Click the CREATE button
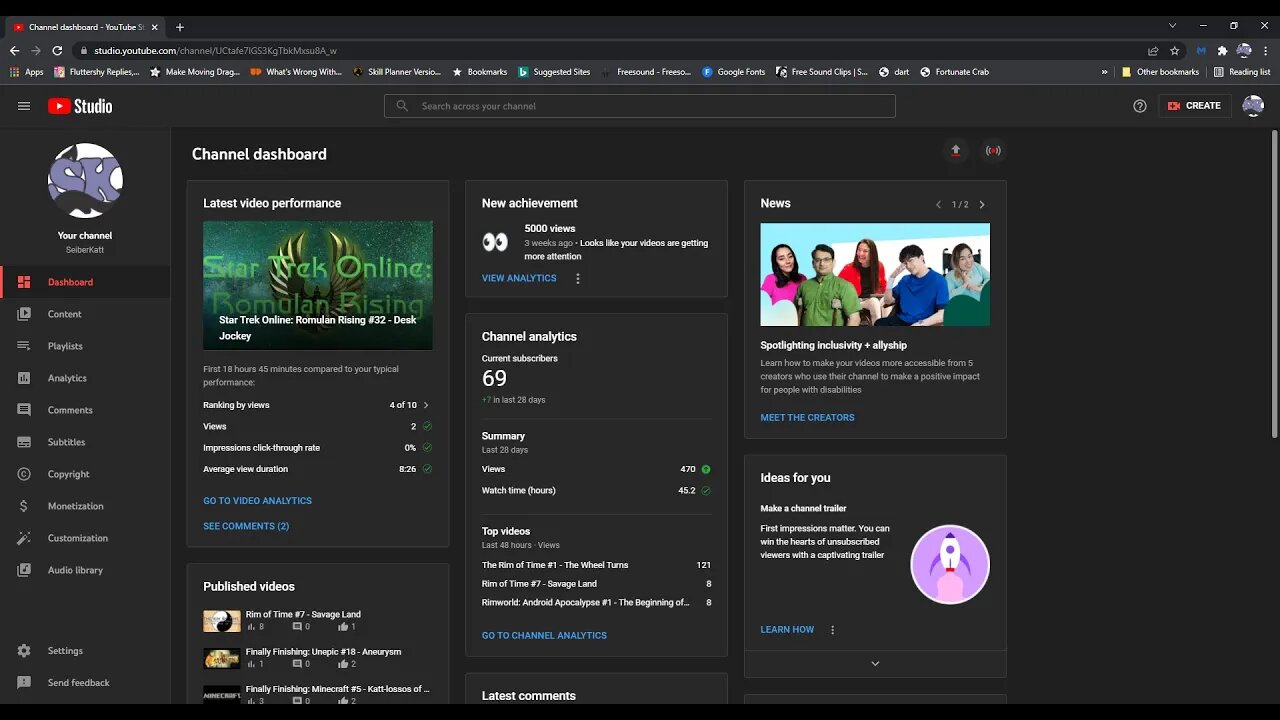The height and width of the screenshot is (720, 1280). point(1194,106)
